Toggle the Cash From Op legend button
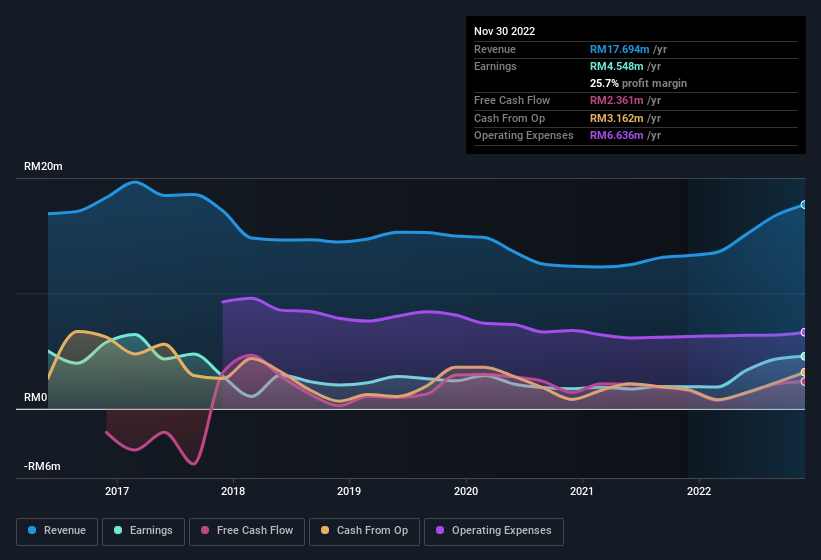 pyautogui.click(x=364, y=531)
